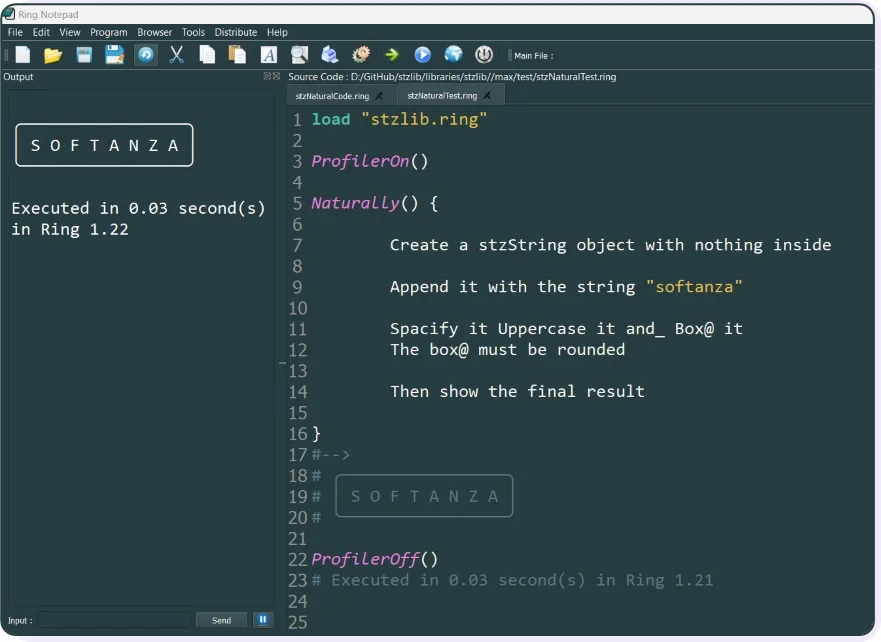Switch to the stzNaturalCode.ring tab
The width and height of the screenshot is (881, 642).
click(332, 96)
